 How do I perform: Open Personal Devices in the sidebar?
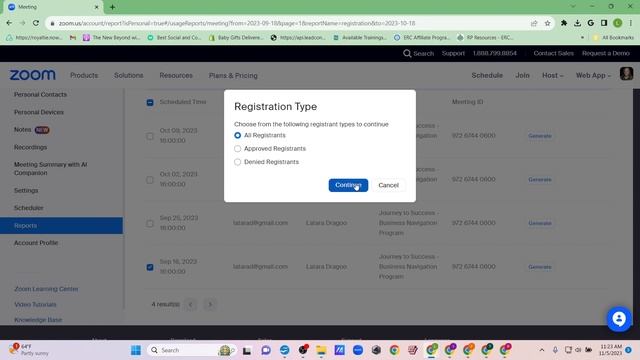(x=39, y=112)
